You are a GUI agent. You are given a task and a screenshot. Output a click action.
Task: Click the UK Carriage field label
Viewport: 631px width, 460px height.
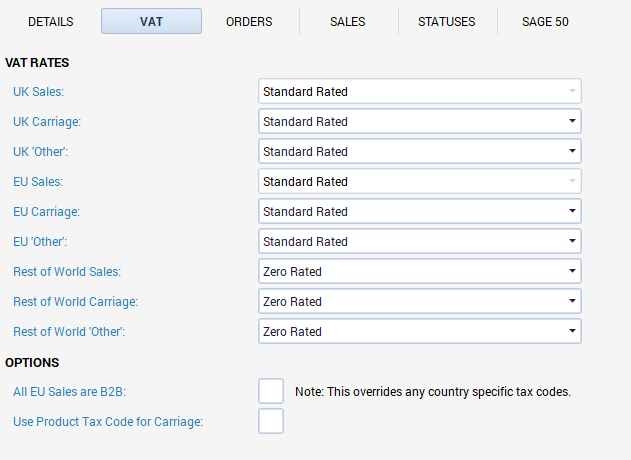pos(47,122)
